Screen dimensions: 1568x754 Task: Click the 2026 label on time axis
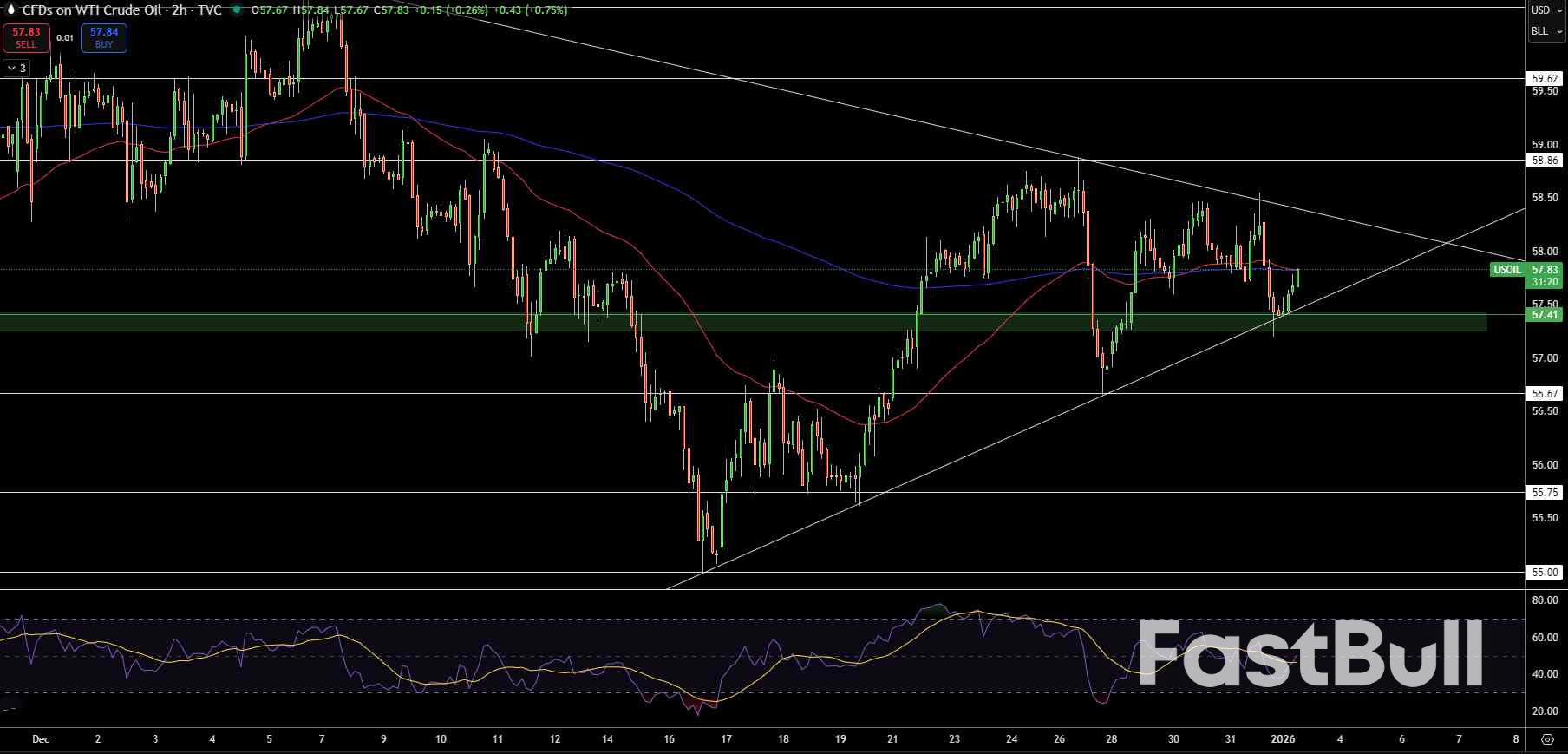1283,739
